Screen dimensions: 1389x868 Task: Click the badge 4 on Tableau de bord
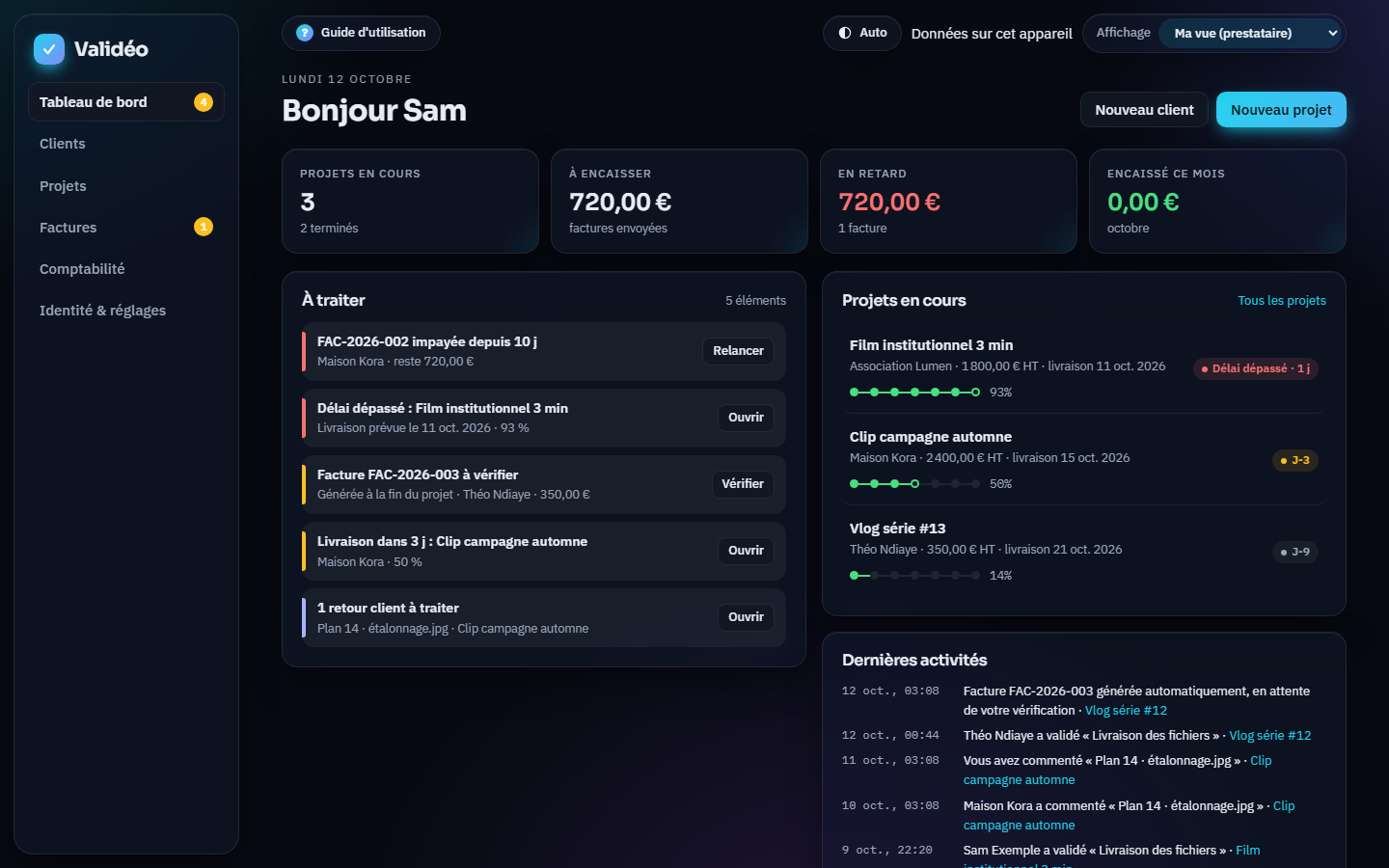pyautogui.click(x=204, y=102)
